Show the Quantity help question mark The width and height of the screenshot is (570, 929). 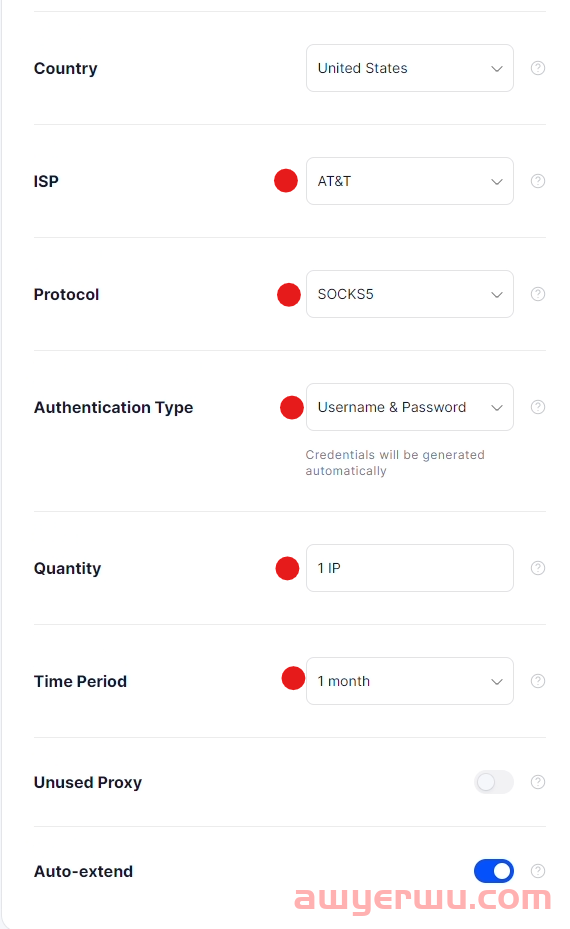coord(537,568)
